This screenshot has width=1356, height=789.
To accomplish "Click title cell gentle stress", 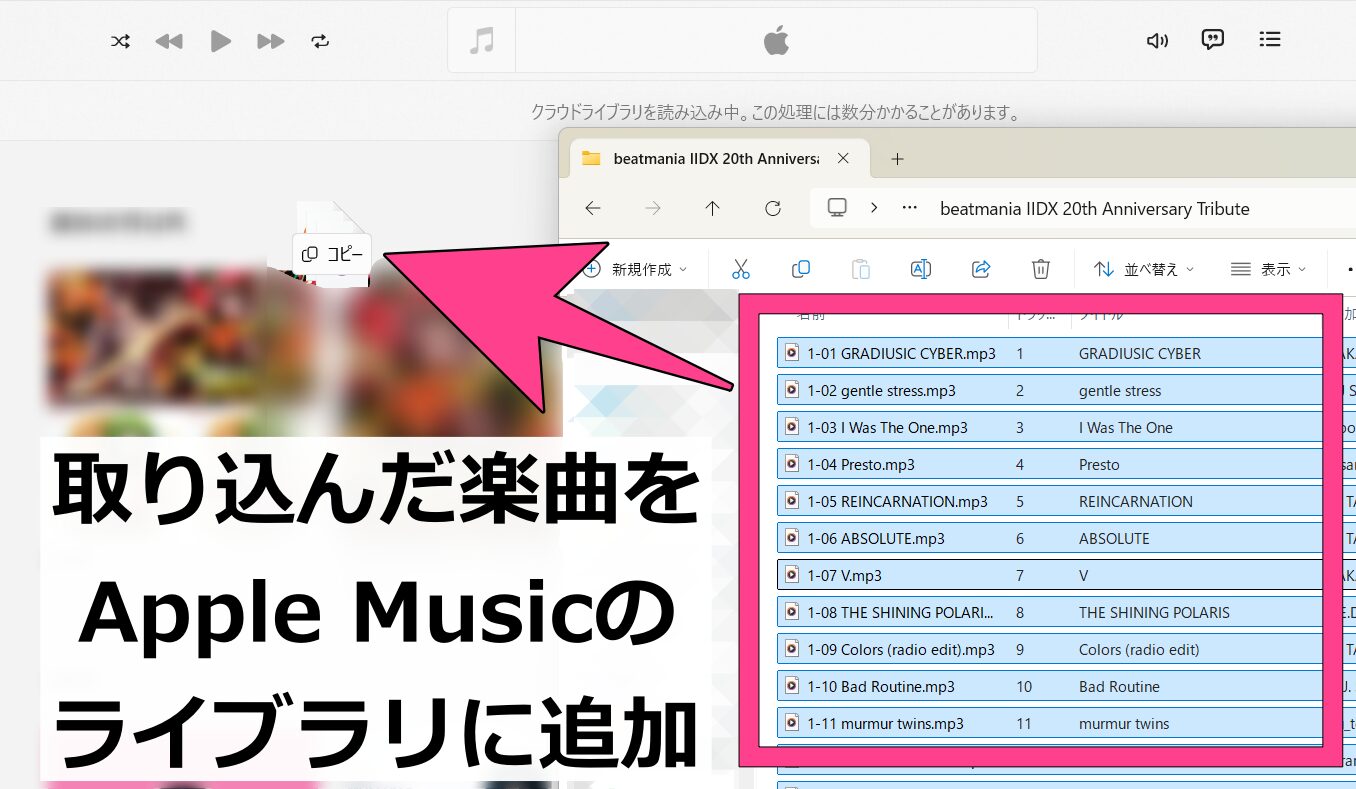I will point(1120,390).
